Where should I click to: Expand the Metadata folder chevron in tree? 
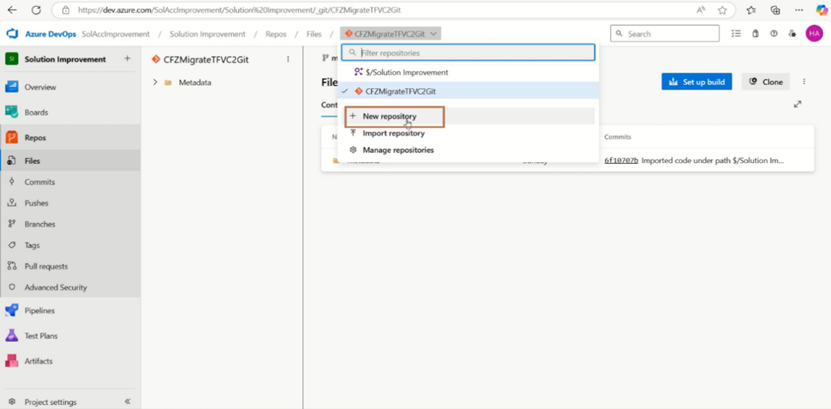click(155, 82)
